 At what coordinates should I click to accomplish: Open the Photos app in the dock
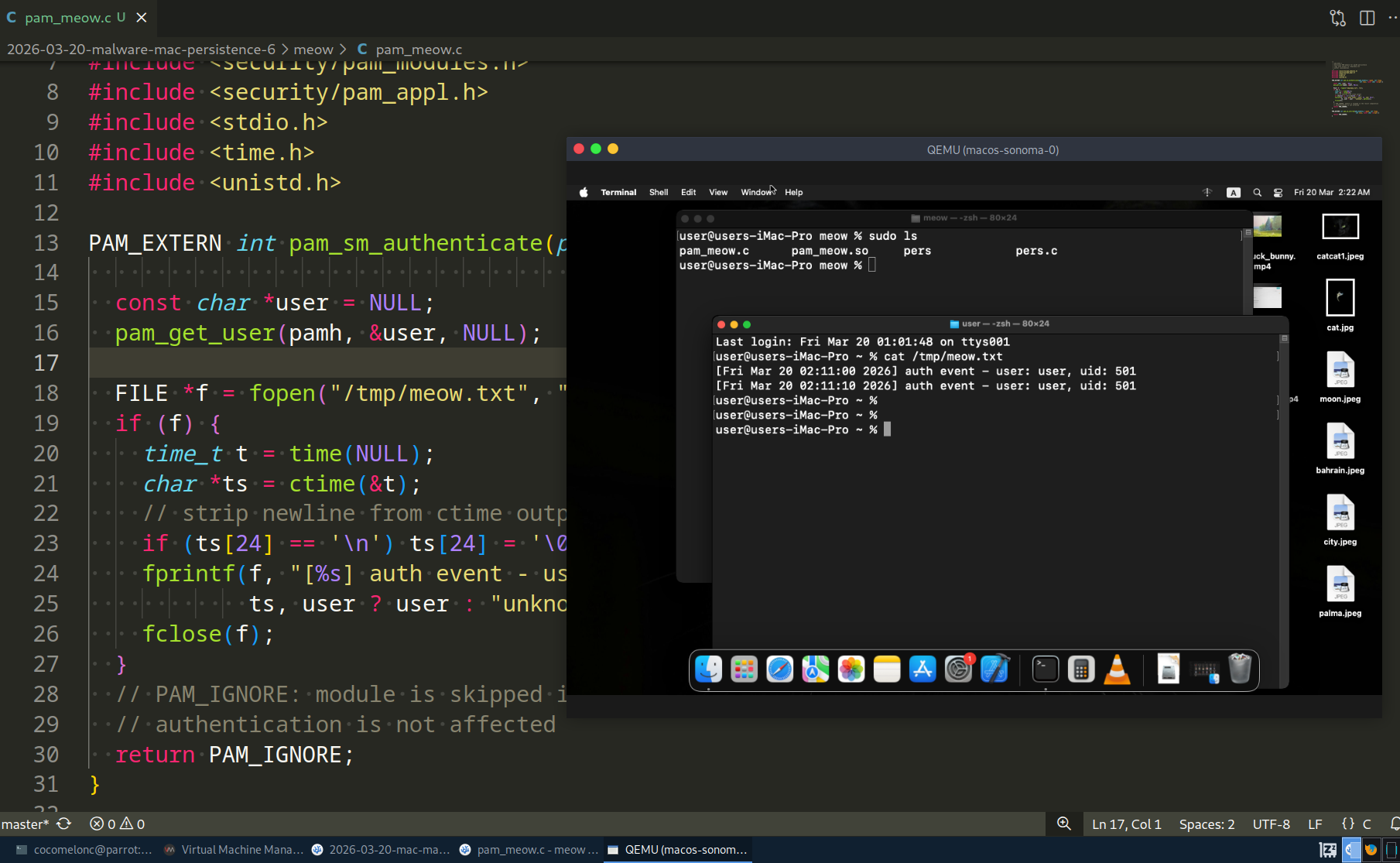[851, 669]
